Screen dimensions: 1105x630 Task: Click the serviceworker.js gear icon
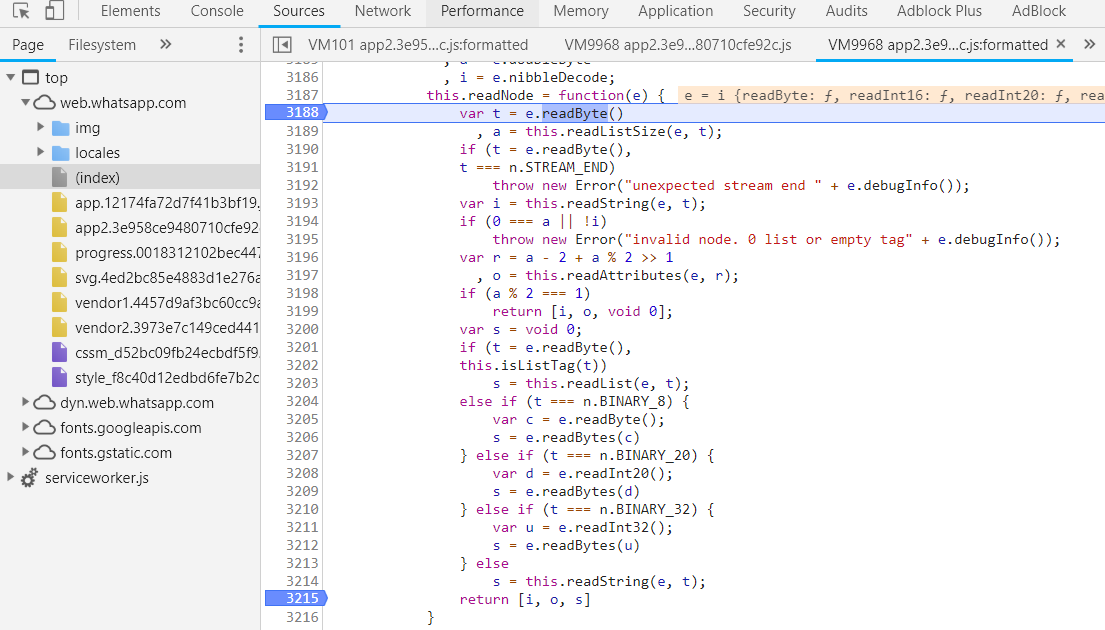[29, 478]
